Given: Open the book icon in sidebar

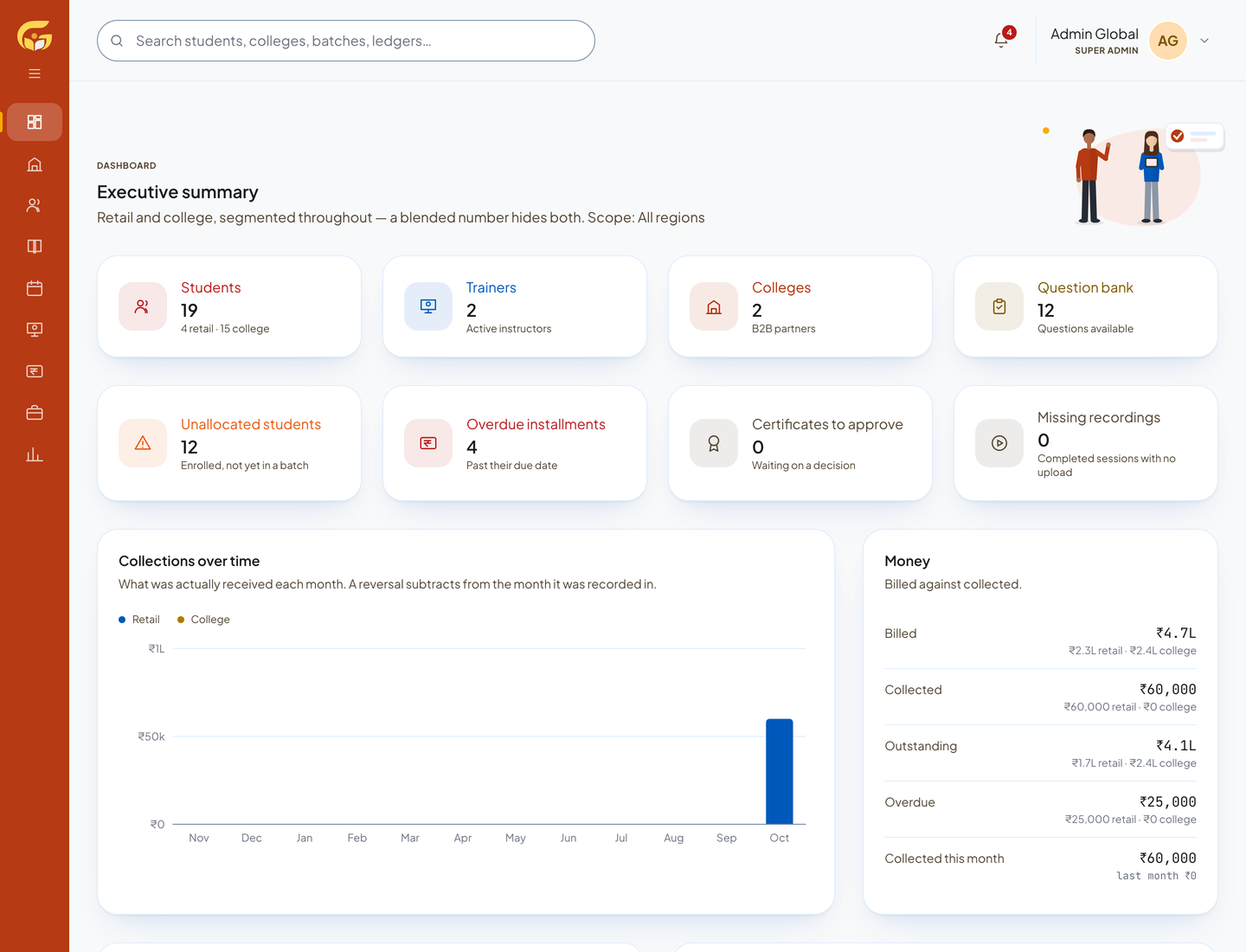Looking at the screenshot, I should [x=35, y=247].
